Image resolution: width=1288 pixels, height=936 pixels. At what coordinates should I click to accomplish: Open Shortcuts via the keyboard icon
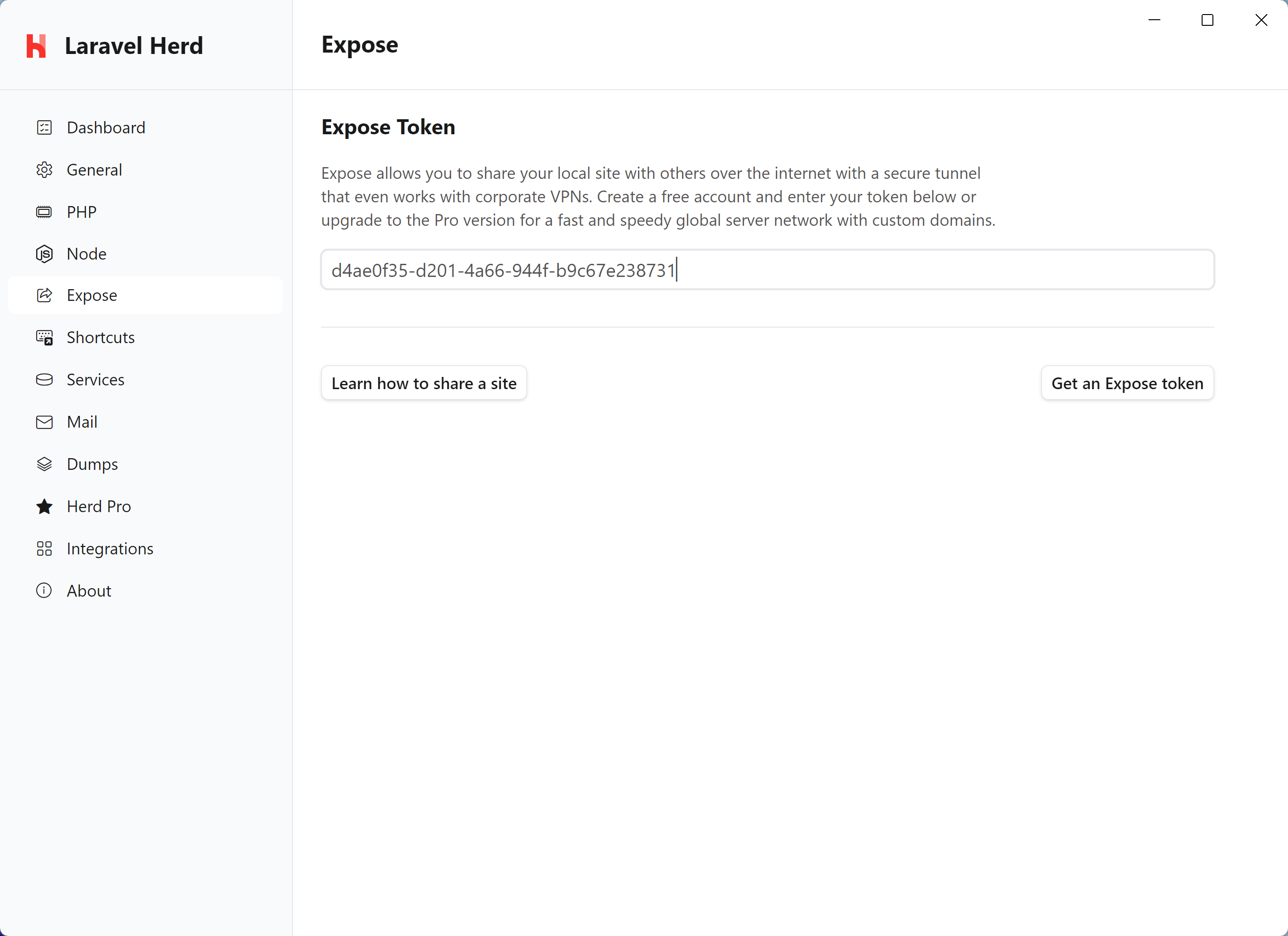pos(44,338)
